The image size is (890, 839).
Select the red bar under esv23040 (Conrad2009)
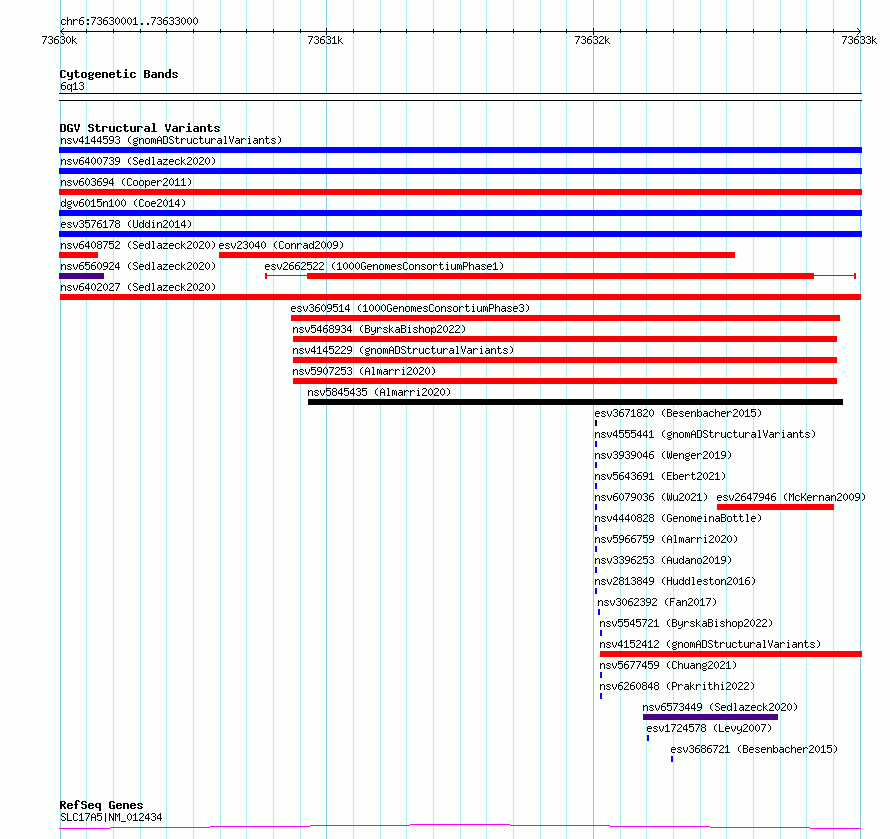[x=477, y=255]
